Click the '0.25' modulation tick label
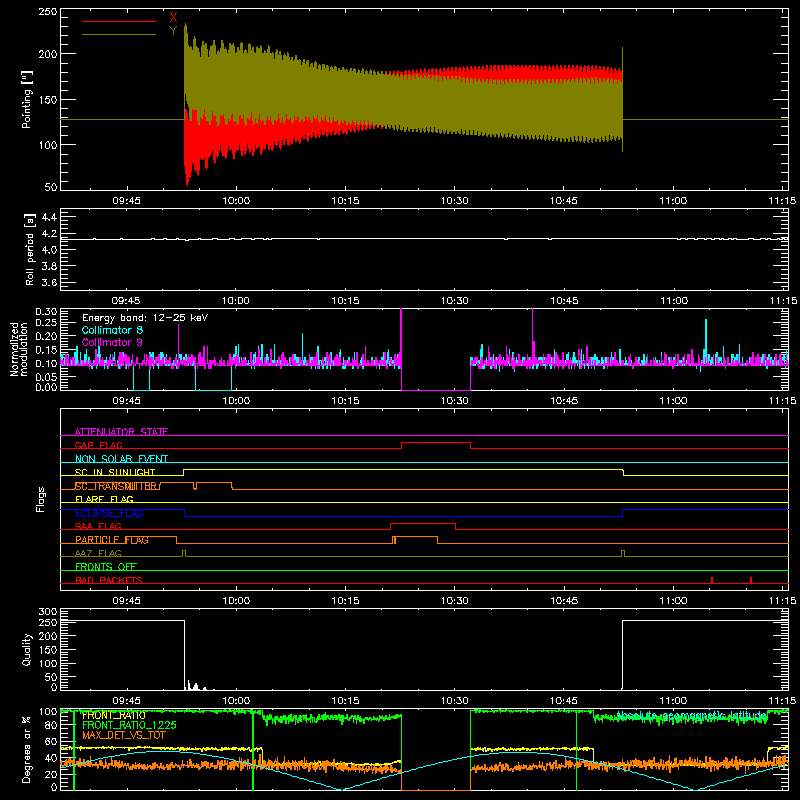800x800 pixels. [x=46, y=322]
